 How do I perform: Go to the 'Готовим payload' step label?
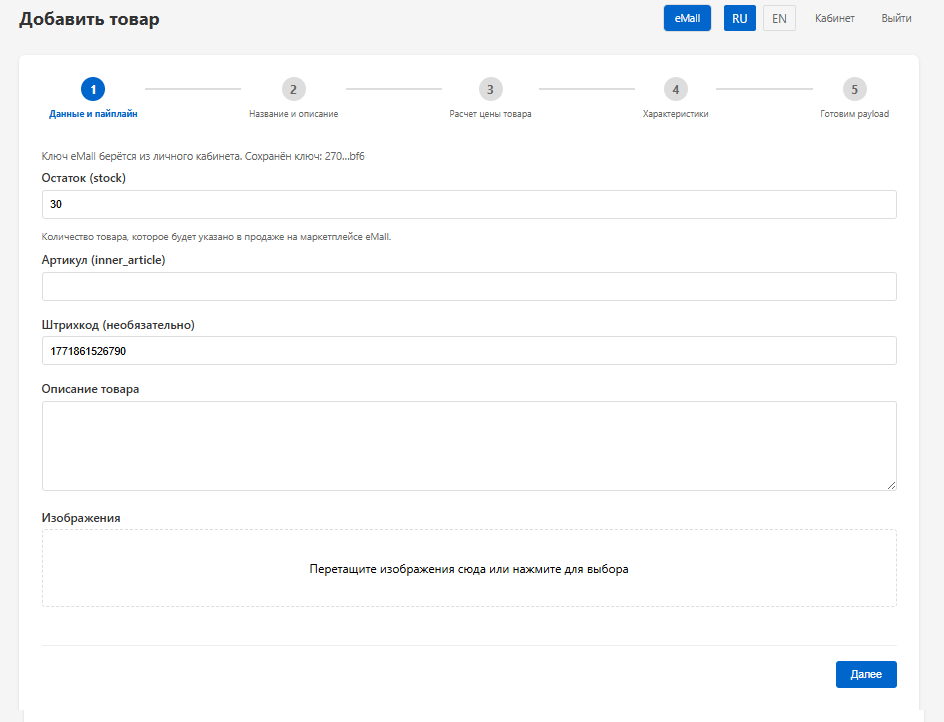(854, 114)
